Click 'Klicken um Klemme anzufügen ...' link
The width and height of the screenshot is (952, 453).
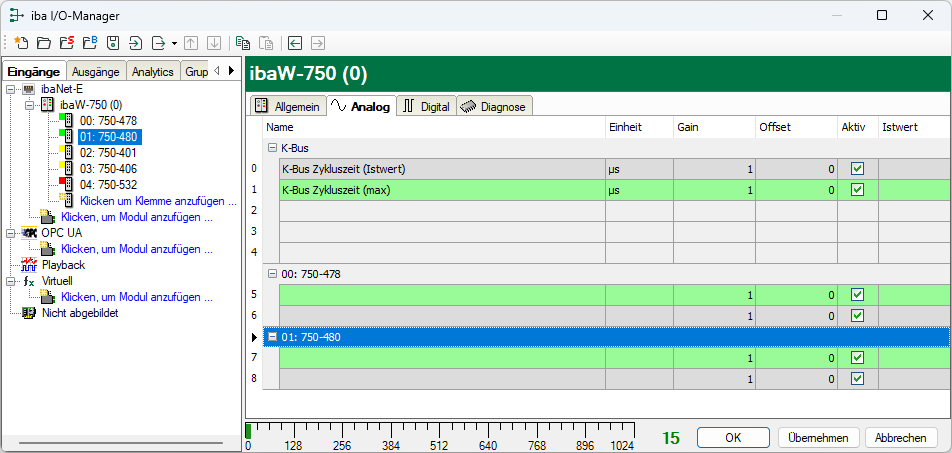point(158,201)
